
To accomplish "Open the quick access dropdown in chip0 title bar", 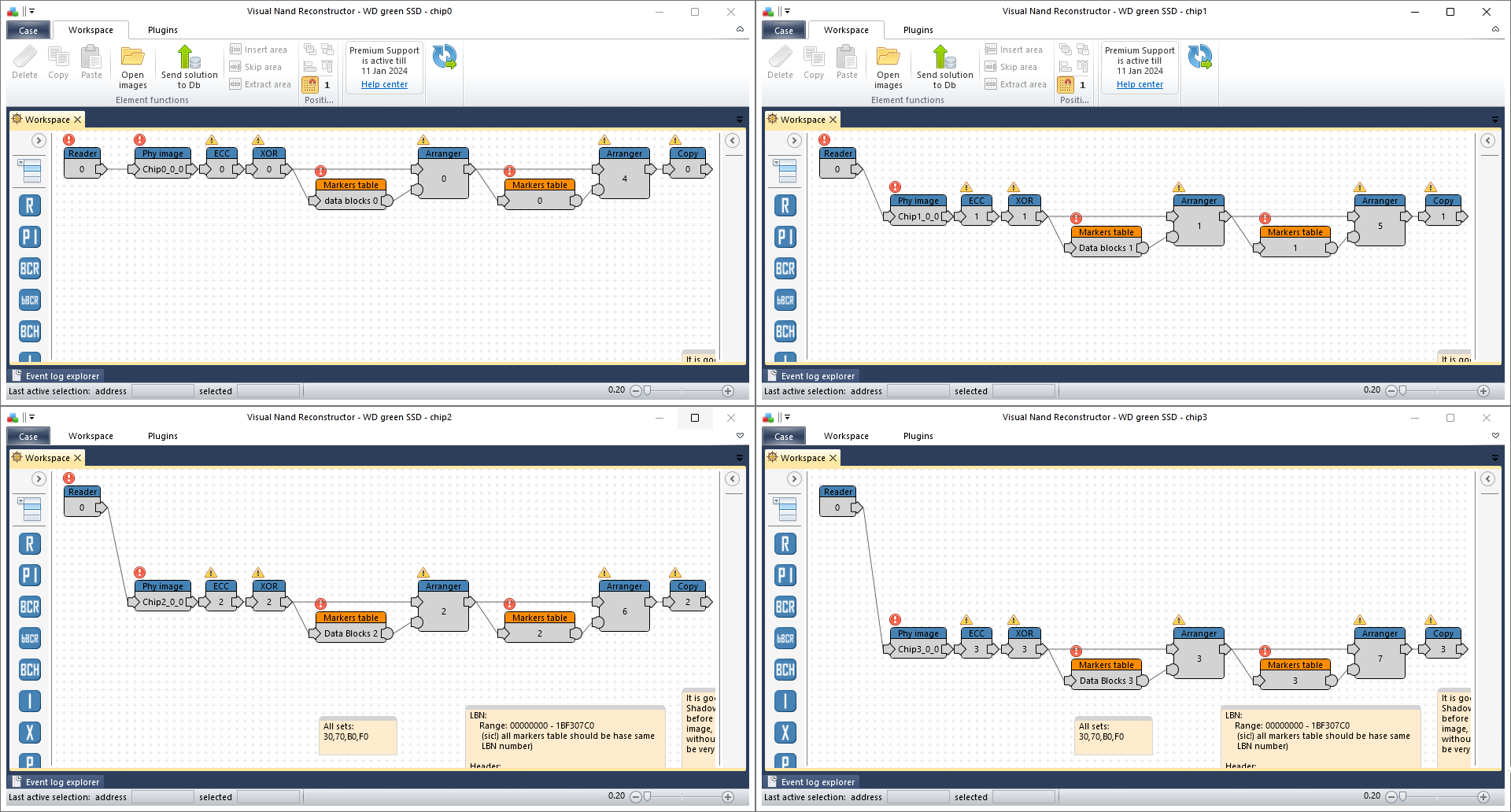I will click(x=32, y=11).
